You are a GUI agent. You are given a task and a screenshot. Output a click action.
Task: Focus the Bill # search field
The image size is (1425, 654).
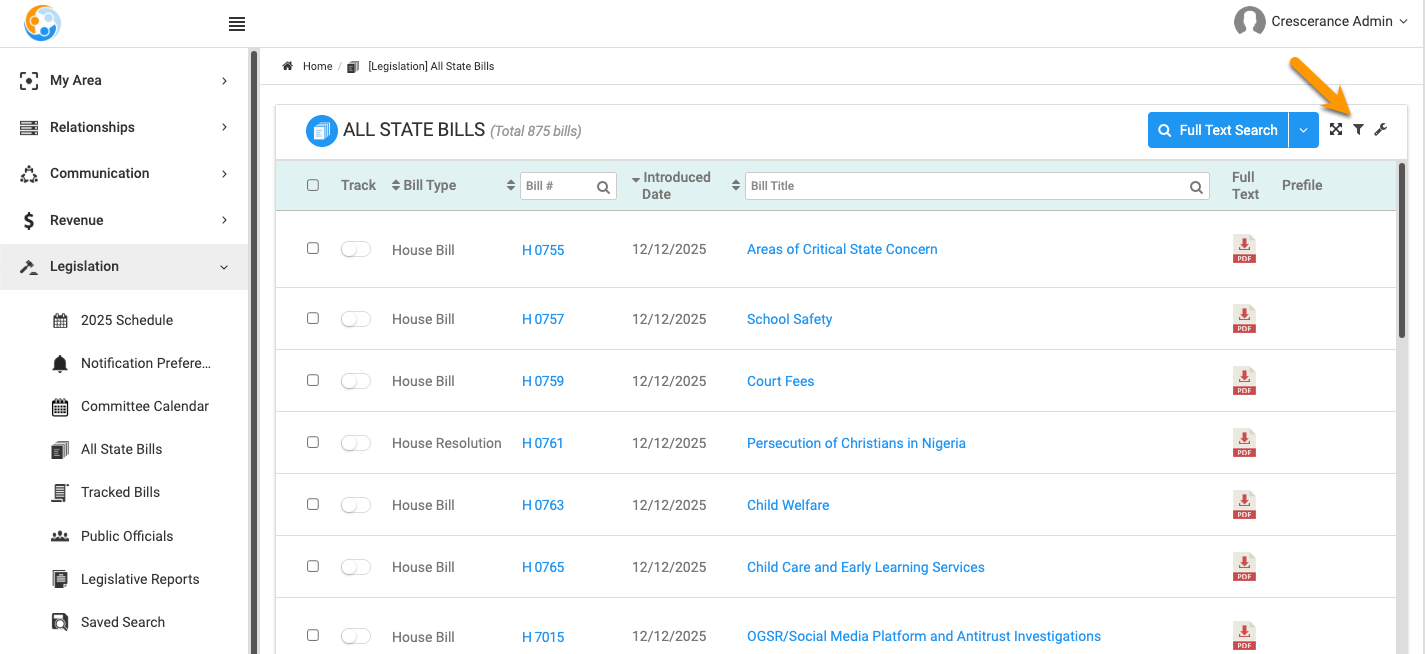[568, 186]
